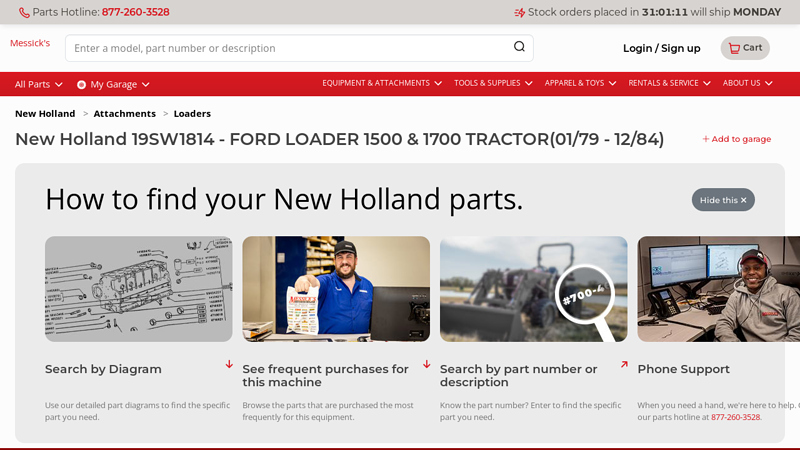
Task: Click How to find your New Holland parts heading
Action: coord(284,199)
